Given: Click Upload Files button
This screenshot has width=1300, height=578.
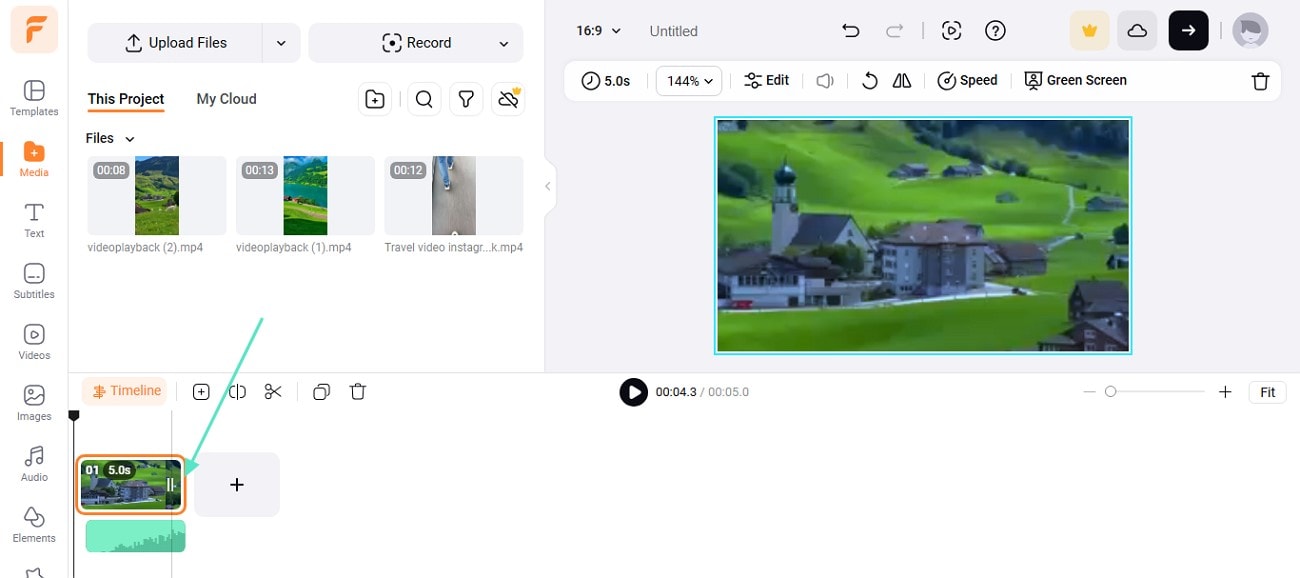Looking at the screenshot, I should [175, 43].
